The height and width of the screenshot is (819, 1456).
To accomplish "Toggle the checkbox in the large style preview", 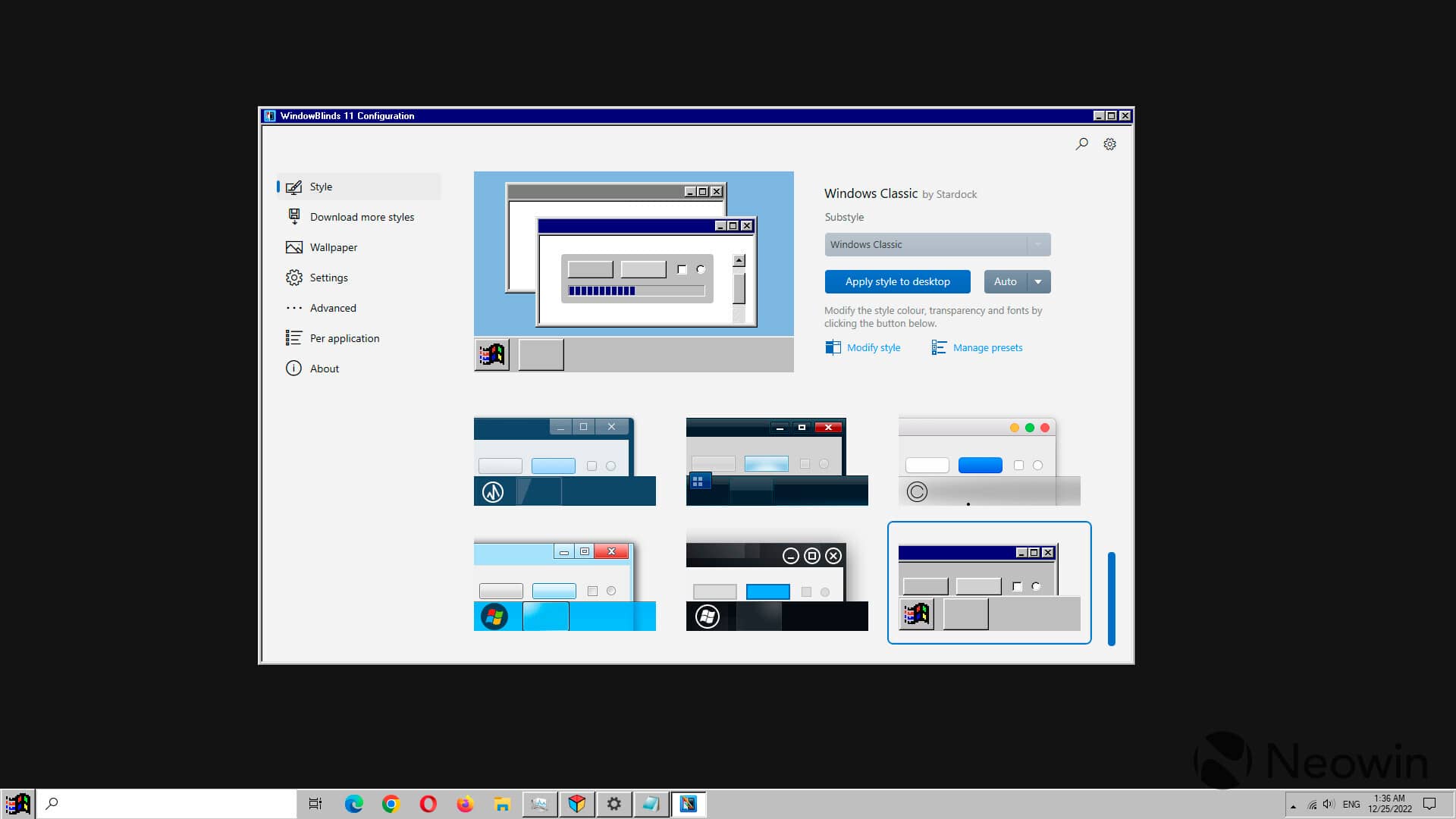I will (x=682, y=269).
